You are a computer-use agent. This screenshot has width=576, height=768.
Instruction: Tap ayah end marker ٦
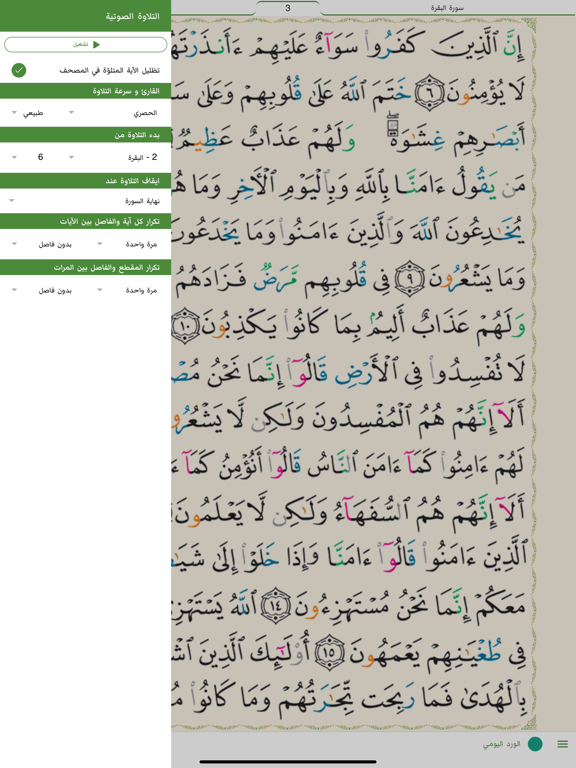(430, 93)
